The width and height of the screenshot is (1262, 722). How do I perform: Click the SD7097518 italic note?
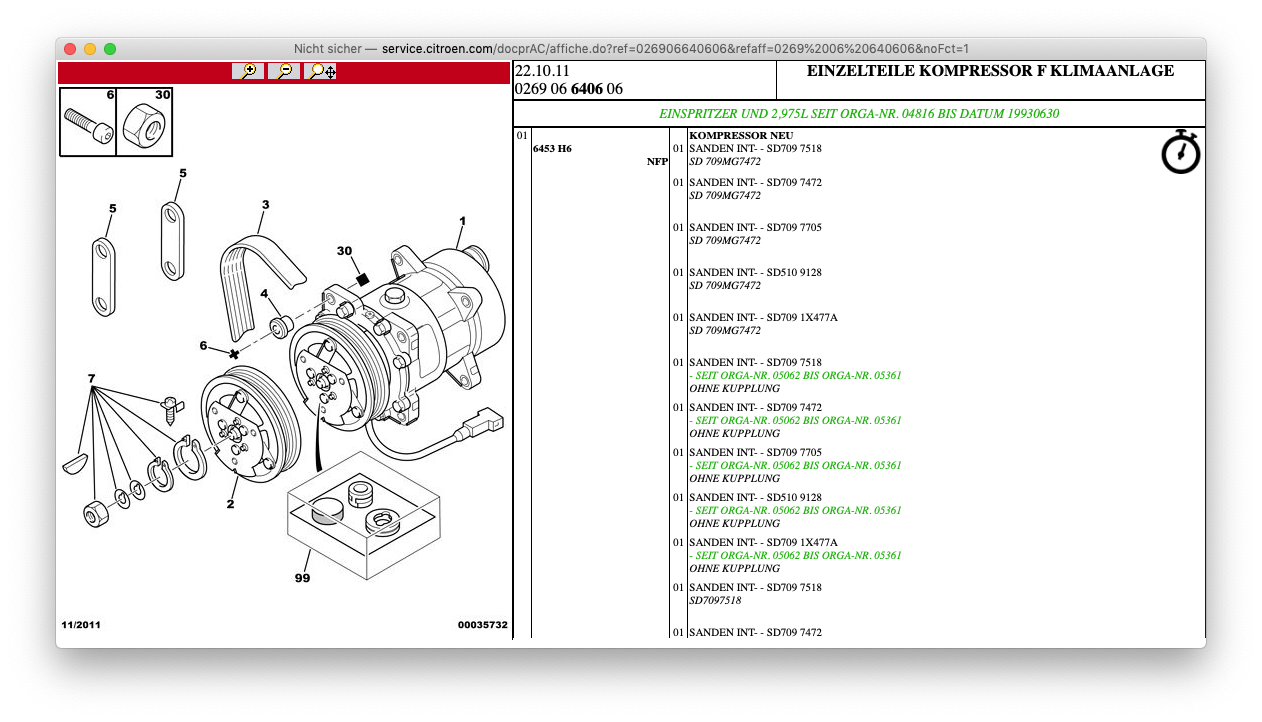pyautogui.click(x=715, y=601)
